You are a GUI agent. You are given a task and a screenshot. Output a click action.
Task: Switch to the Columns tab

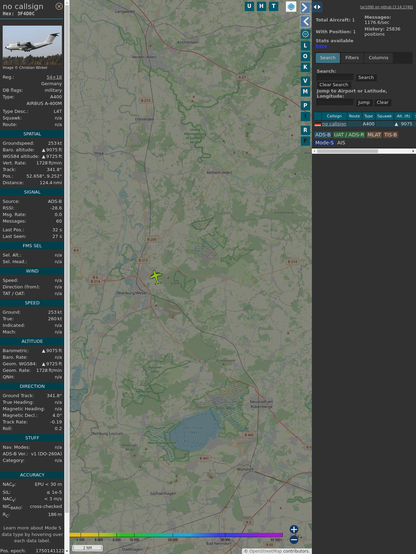tap(378, 58)
